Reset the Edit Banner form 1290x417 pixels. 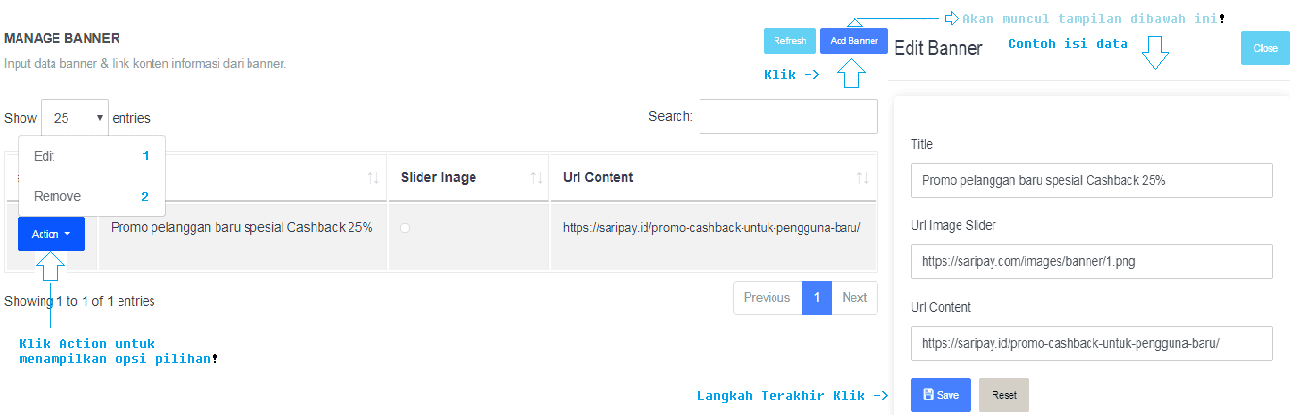coord(1003,395)
